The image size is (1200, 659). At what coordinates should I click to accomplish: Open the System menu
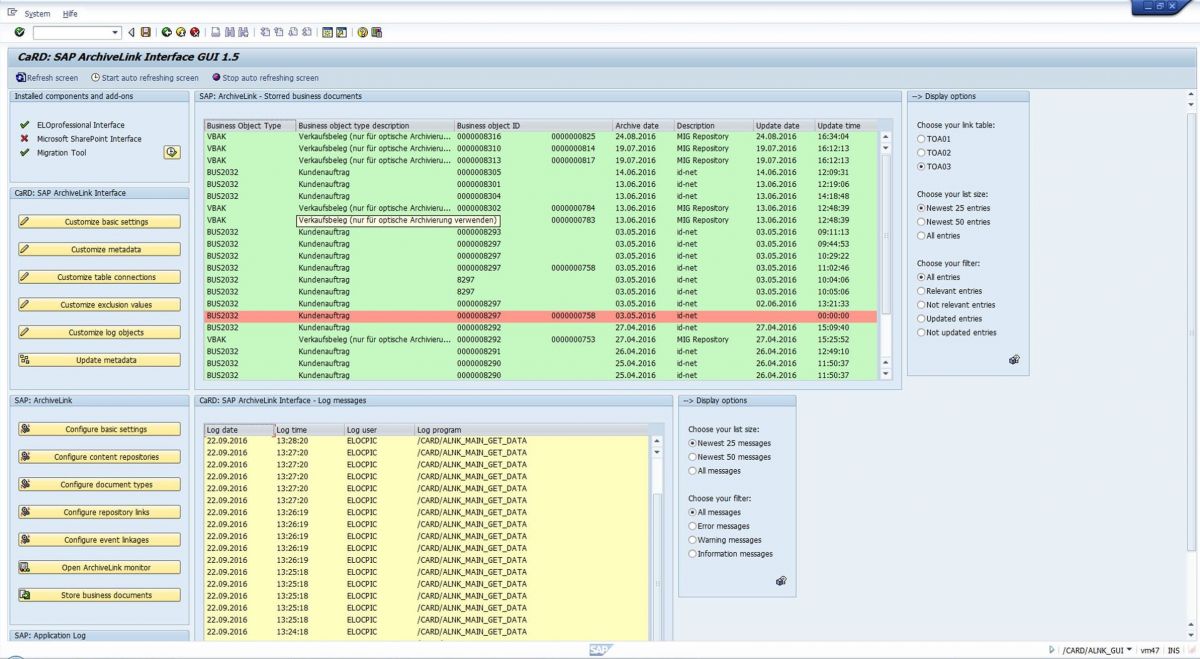[37, 14]
